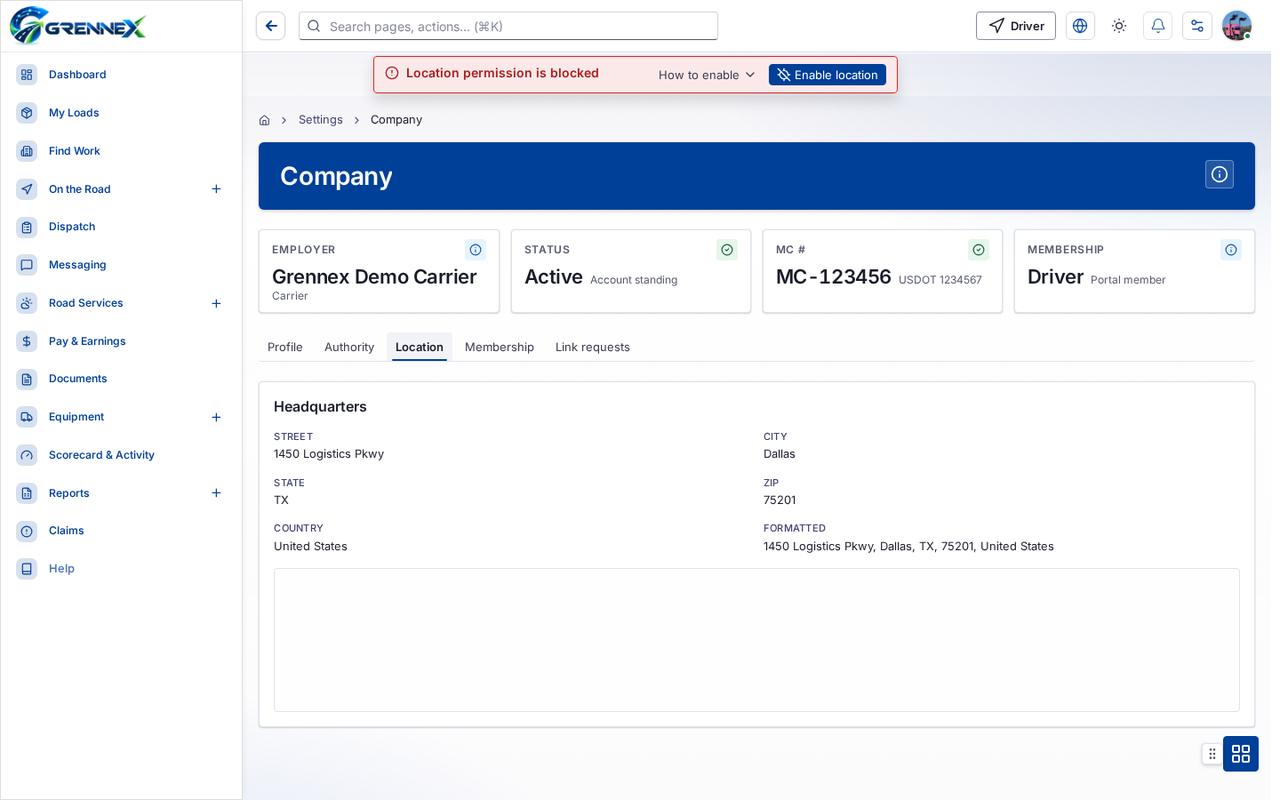
Task: Click the Company header info icon
Action: [x=1219, y=174]
